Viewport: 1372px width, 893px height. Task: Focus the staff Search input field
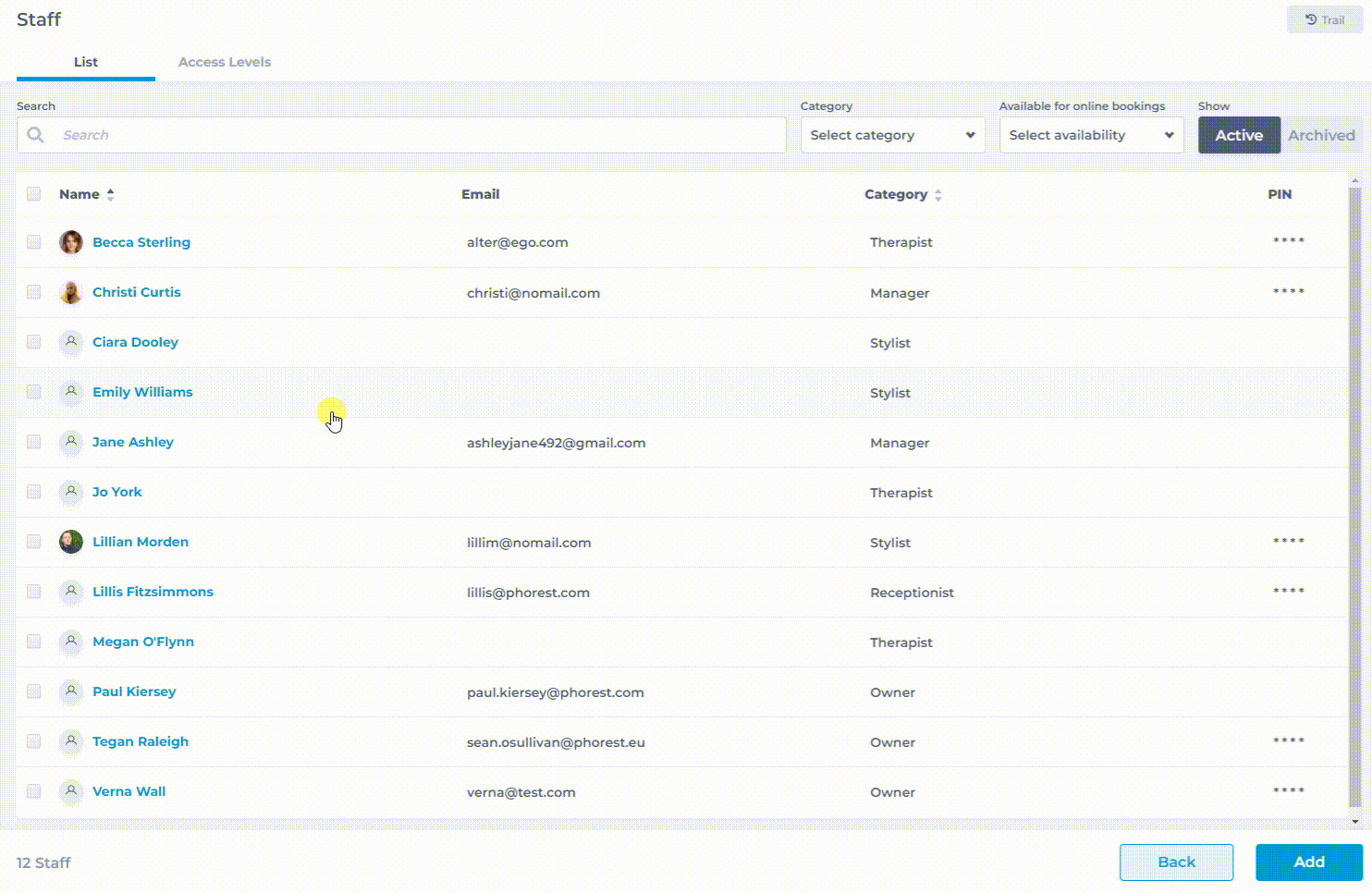pyautogui.click(x=401, y=135)
